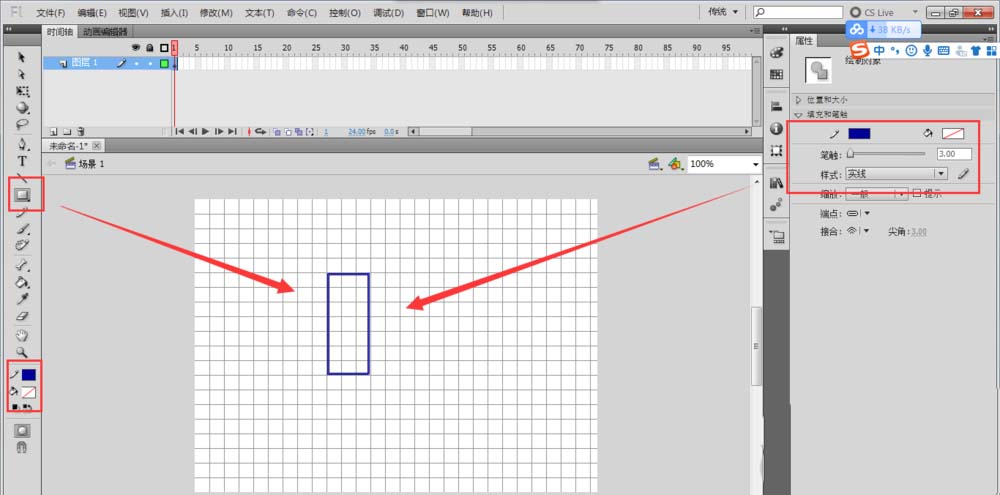
Task: Select the Eyedropper tool
Action: point(22,299)
